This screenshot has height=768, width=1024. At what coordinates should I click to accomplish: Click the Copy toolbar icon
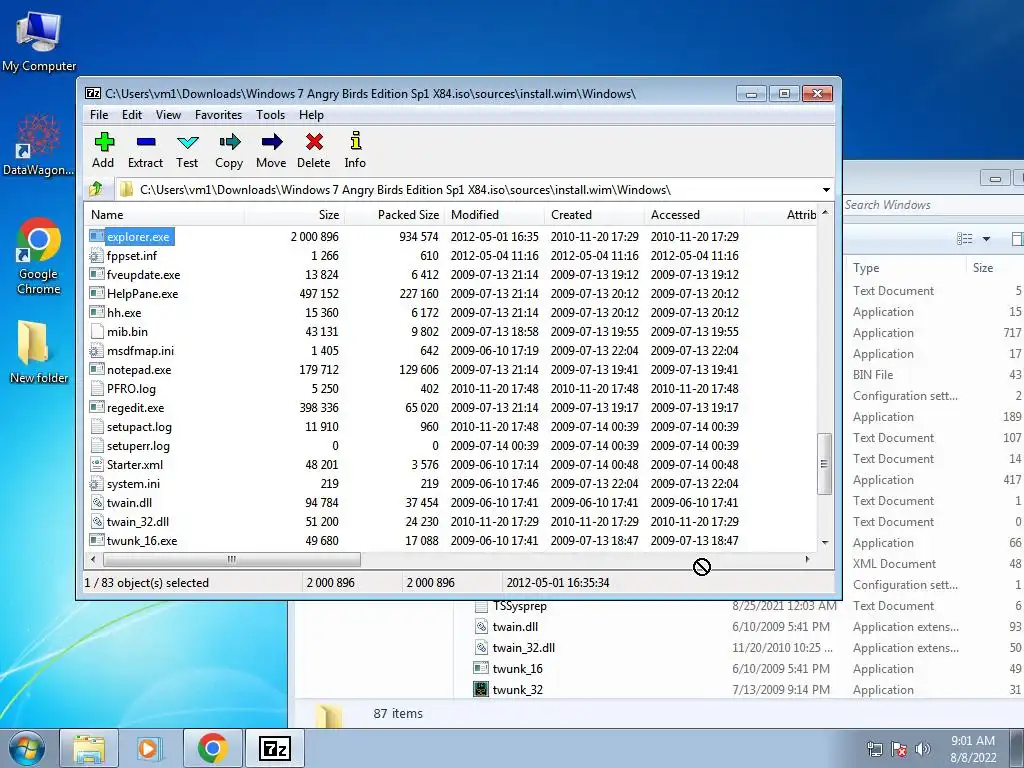[229, 142]
